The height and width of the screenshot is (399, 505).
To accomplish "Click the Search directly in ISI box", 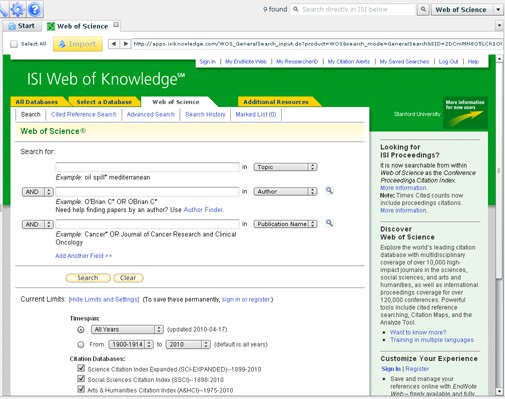I will [x=353, y=9].
